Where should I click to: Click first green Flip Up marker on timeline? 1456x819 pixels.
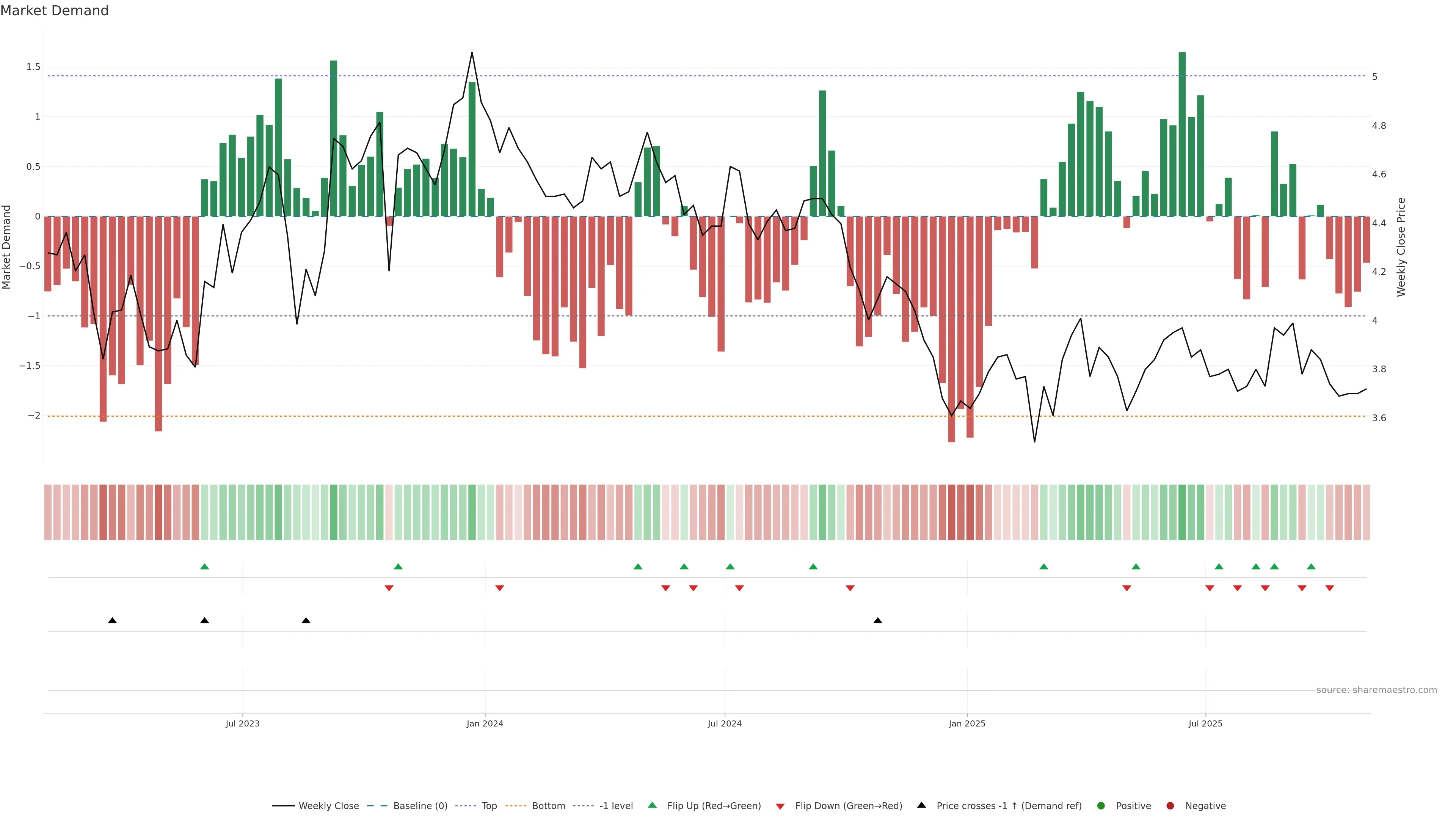(205, 566)
